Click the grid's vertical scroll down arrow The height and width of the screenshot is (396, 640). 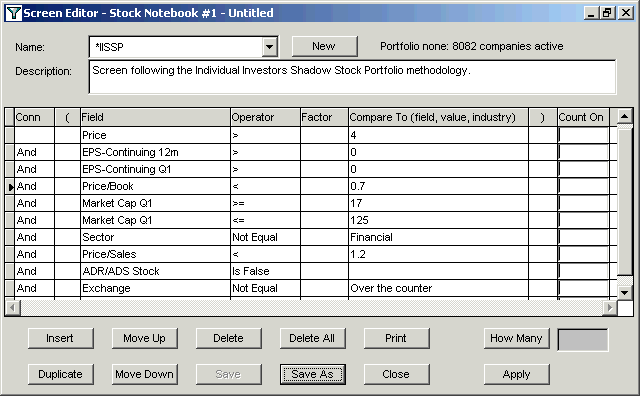(624, 292)
